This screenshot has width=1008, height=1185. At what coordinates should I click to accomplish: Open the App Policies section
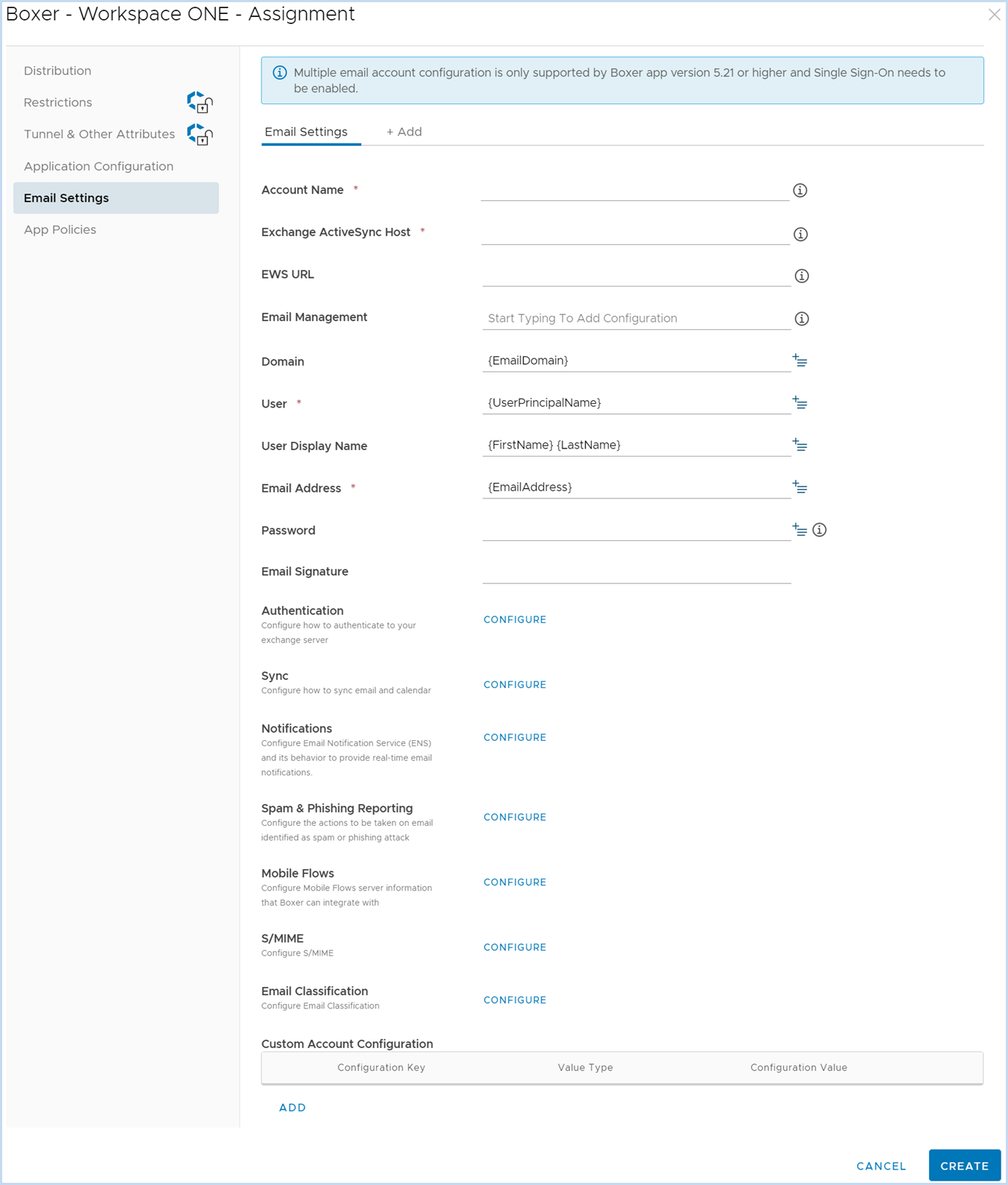(x=60, y=230)
